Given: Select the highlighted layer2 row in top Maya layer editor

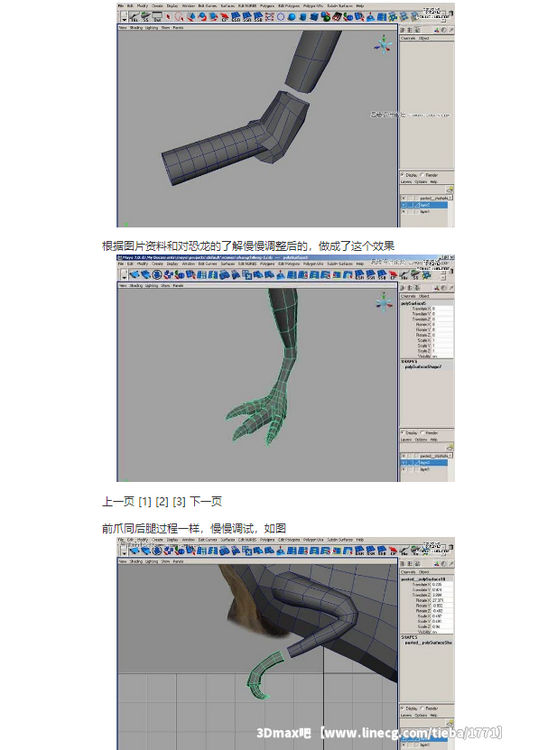Looking at the screenshot, I should 424,205.
